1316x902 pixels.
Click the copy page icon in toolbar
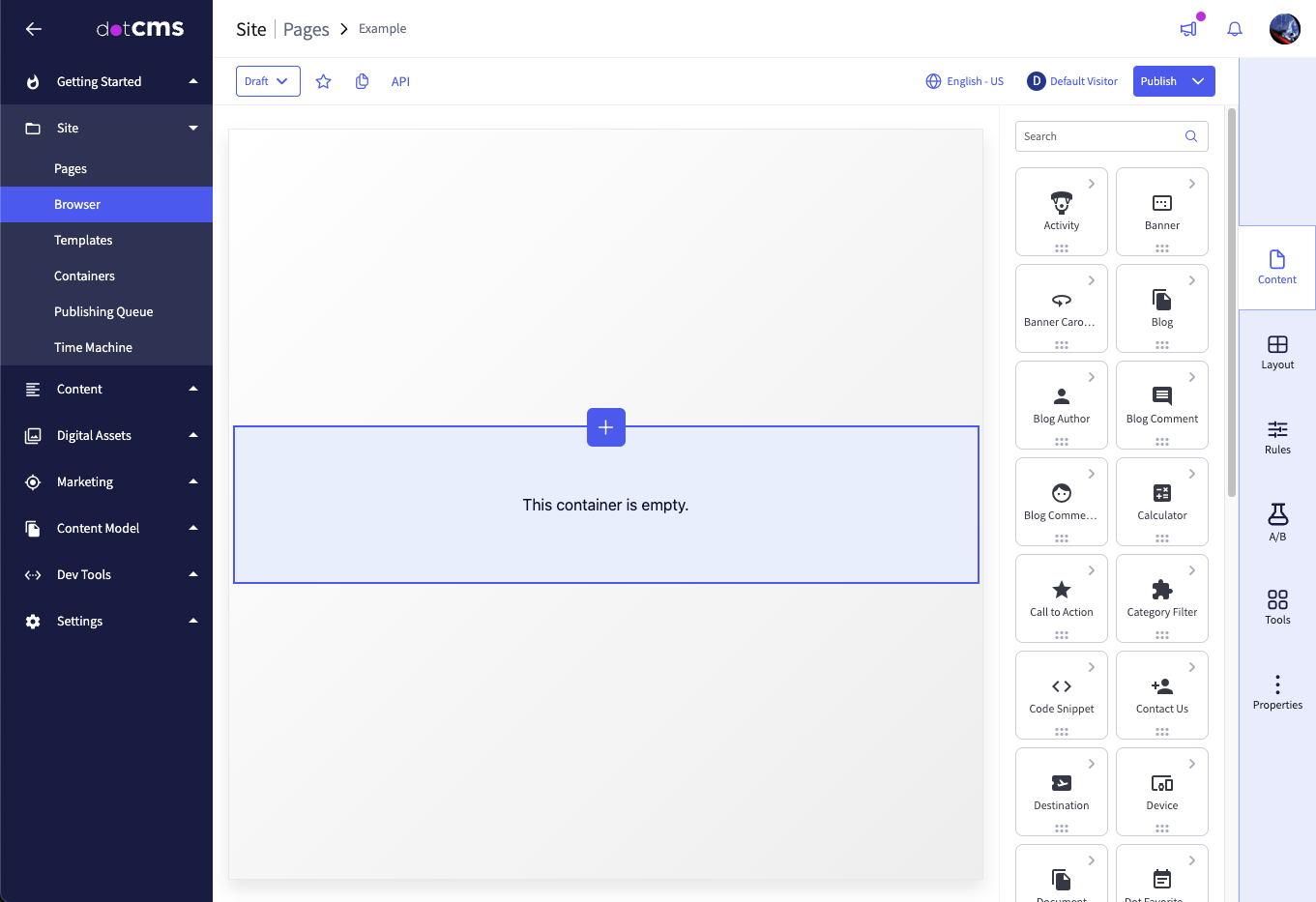pyautogui.click(x=362, y=82)
